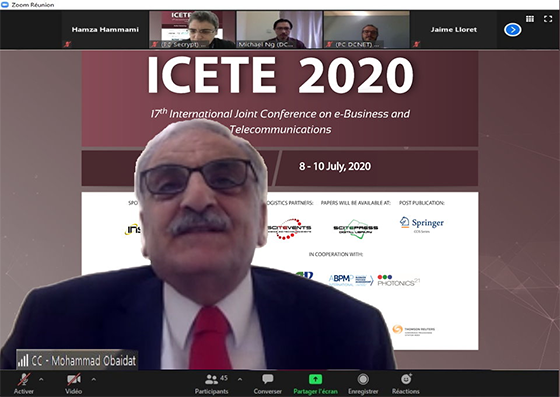
Task: Click the green Partager l'écran button
Action: (x=315, y=384)
